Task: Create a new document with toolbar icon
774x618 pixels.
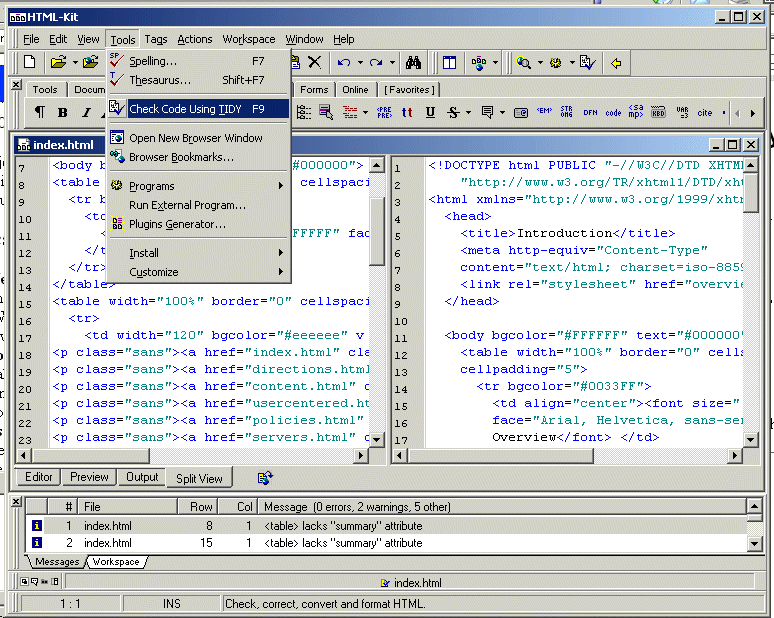Action: [x=29, y=62]
